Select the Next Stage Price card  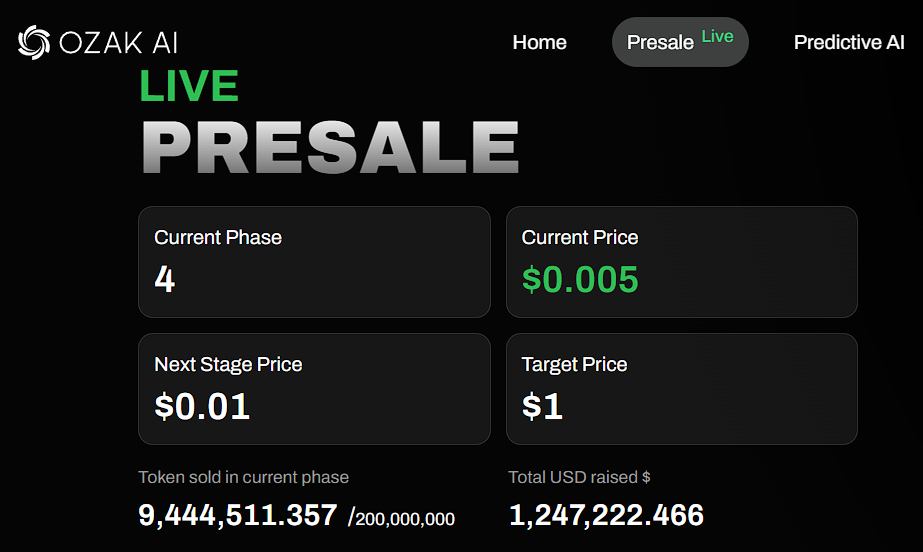pos(314,389)
